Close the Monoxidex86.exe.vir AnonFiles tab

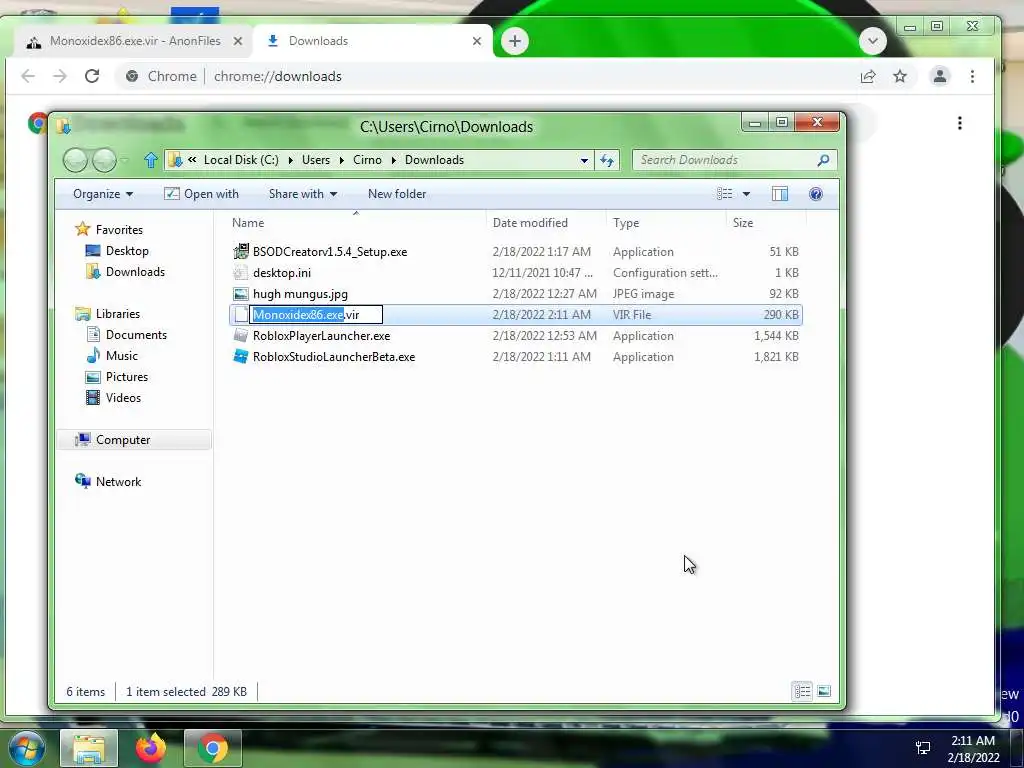[x=238, y=41]
